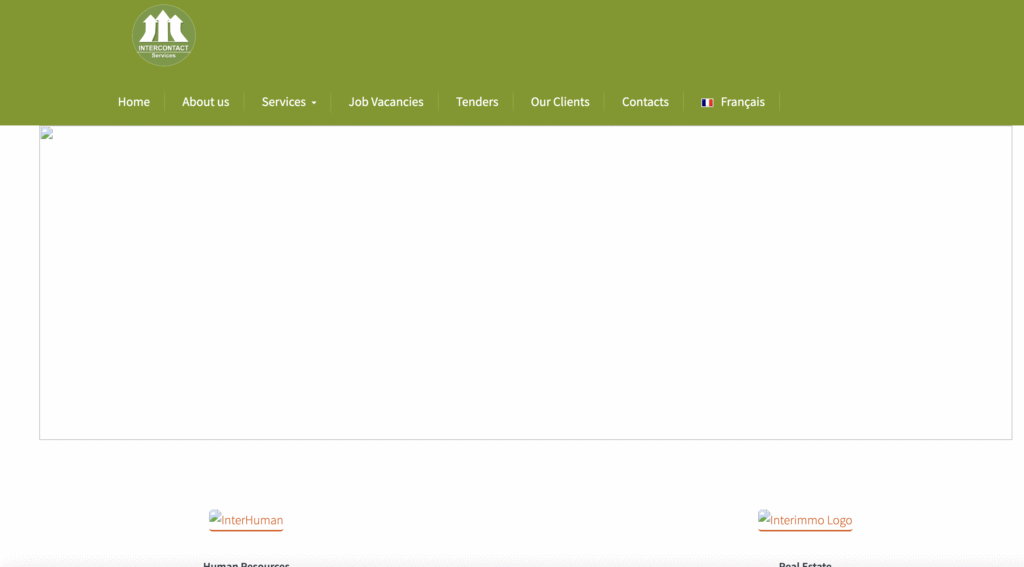
Task: Select Contacts in the navigation bar
Action: pyautogui.click(x=645, y=102)
